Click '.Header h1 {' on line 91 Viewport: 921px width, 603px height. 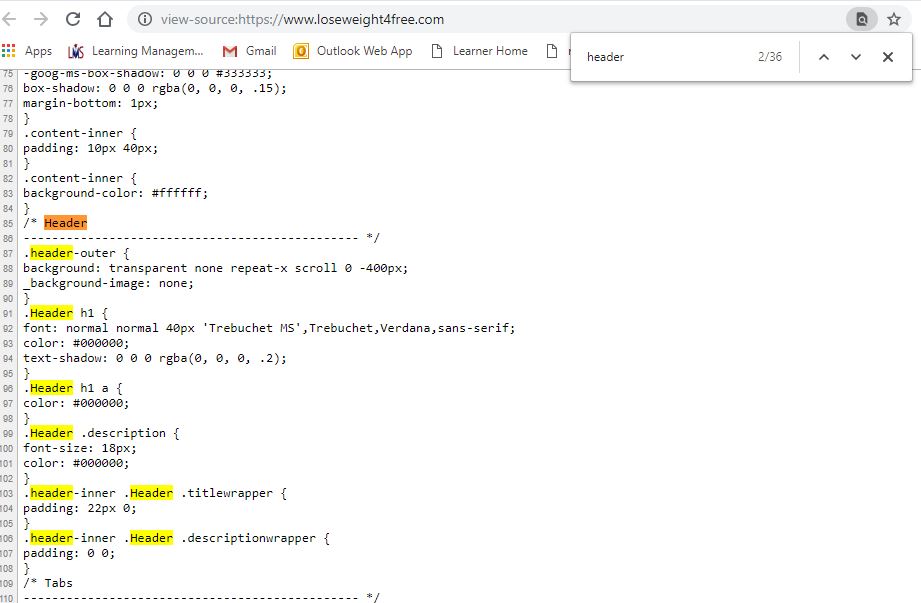coord(66,313)
